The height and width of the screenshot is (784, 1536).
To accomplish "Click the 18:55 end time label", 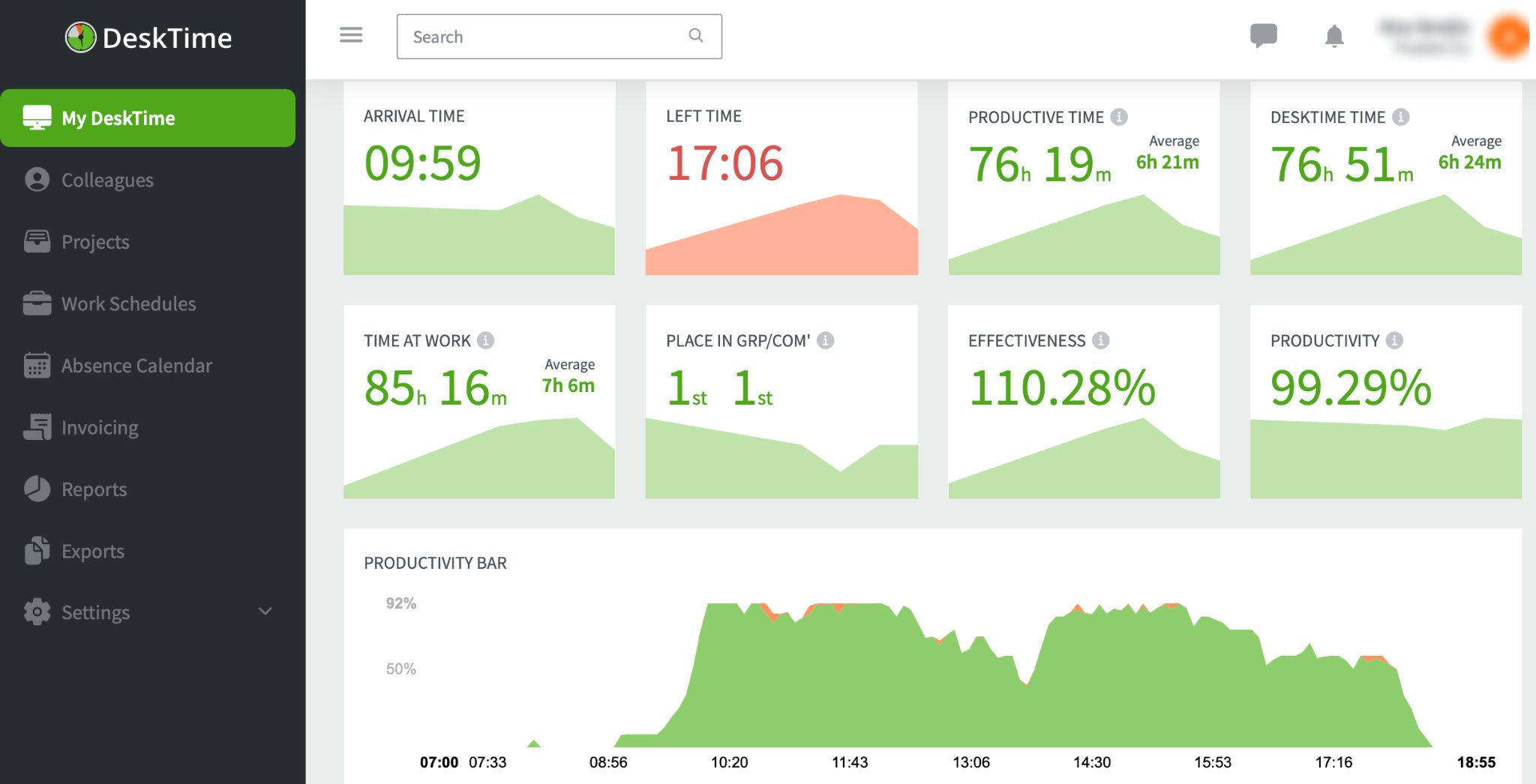I will click(1476, 762).
